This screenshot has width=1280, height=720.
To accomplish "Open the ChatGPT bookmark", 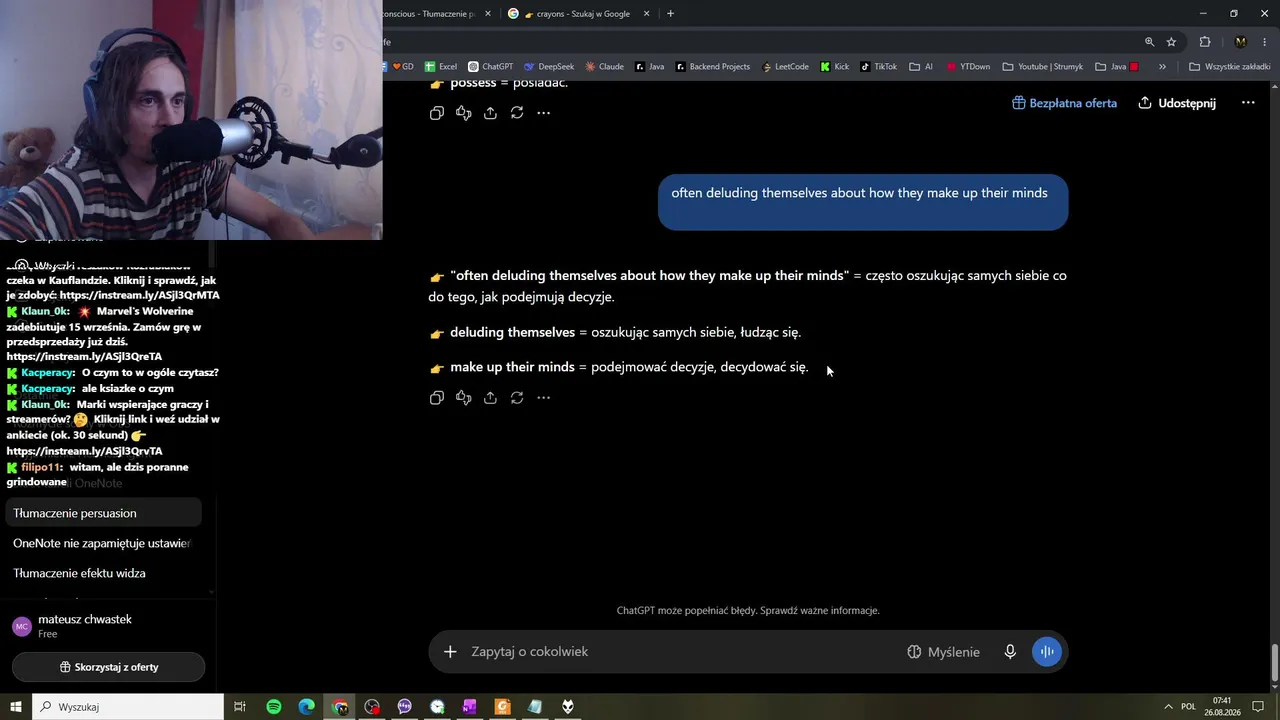I will [x=491, y=67].
